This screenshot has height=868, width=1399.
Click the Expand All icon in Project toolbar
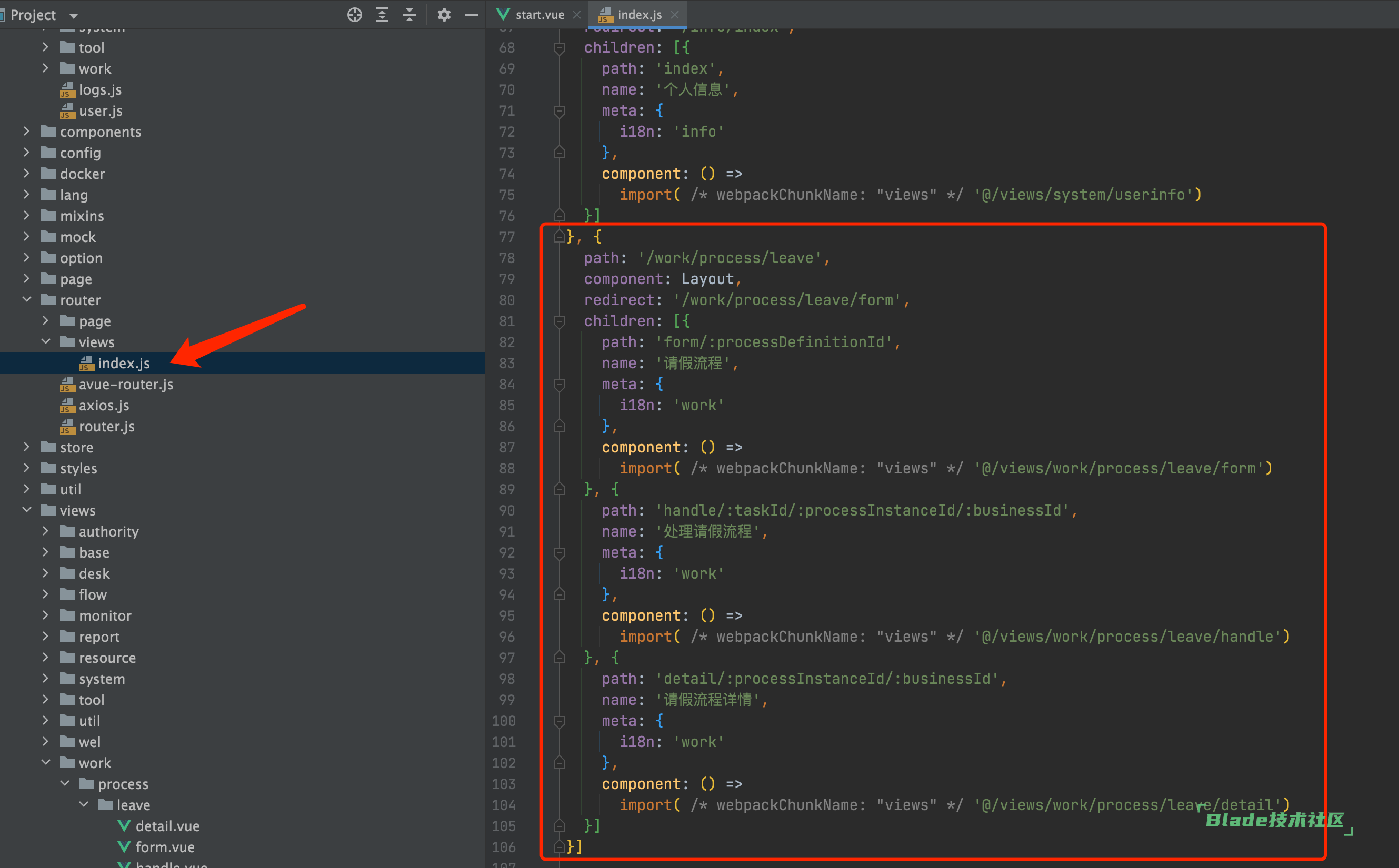(382, 15)
